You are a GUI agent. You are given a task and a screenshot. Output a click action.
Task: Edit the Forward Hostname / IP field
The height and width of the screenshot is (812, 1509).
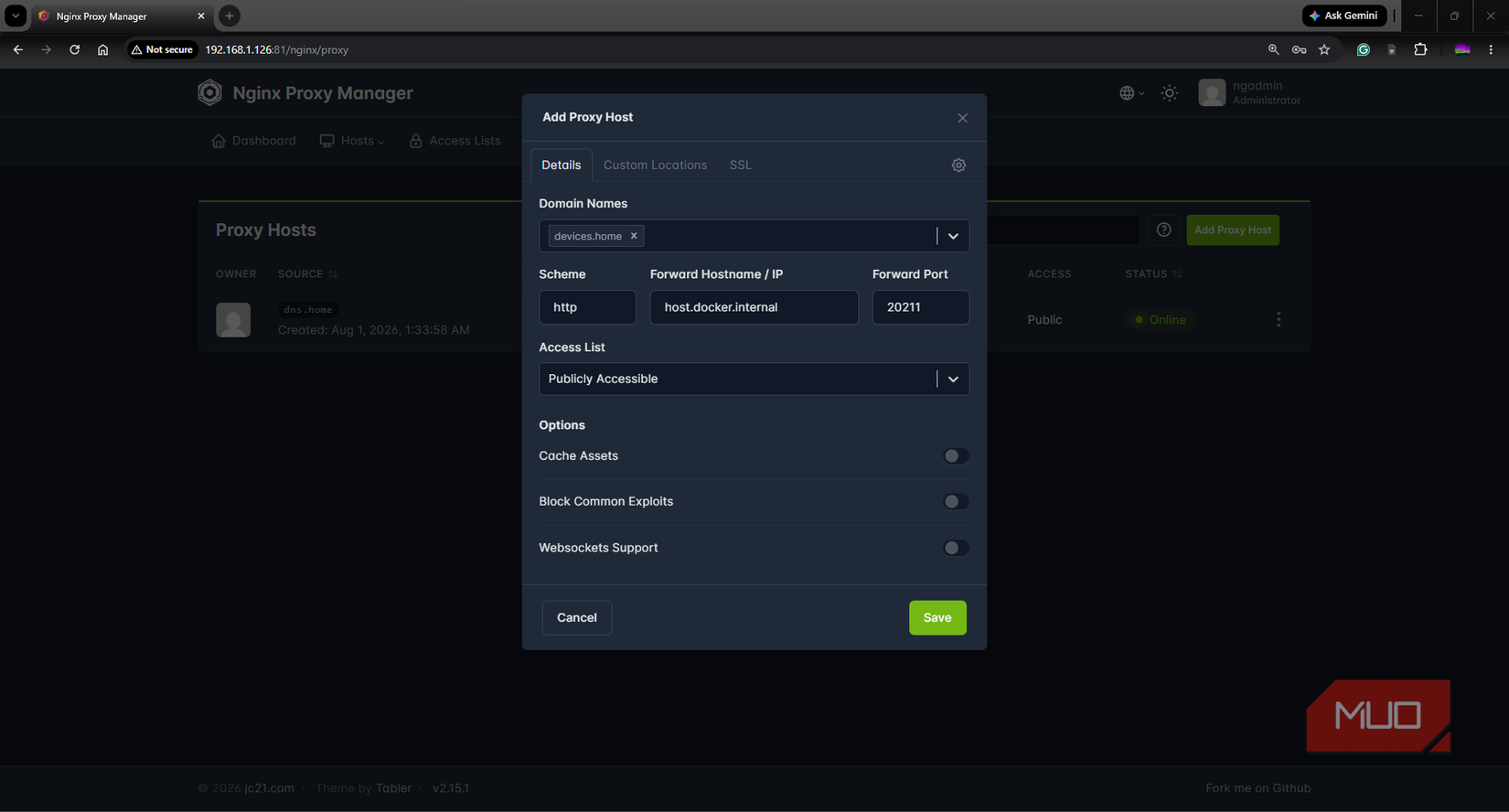coord(754,307)
